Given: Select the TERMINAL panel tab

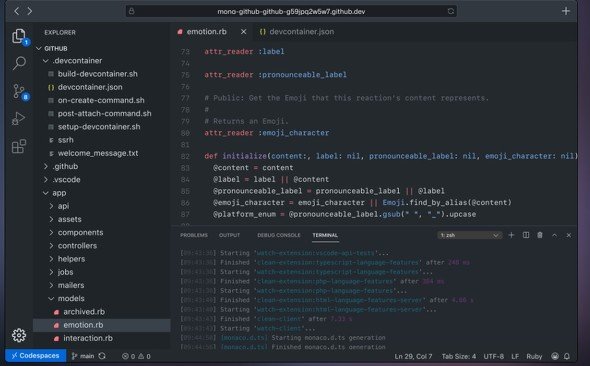Looking at the screenshot, I should pos(325,235).
